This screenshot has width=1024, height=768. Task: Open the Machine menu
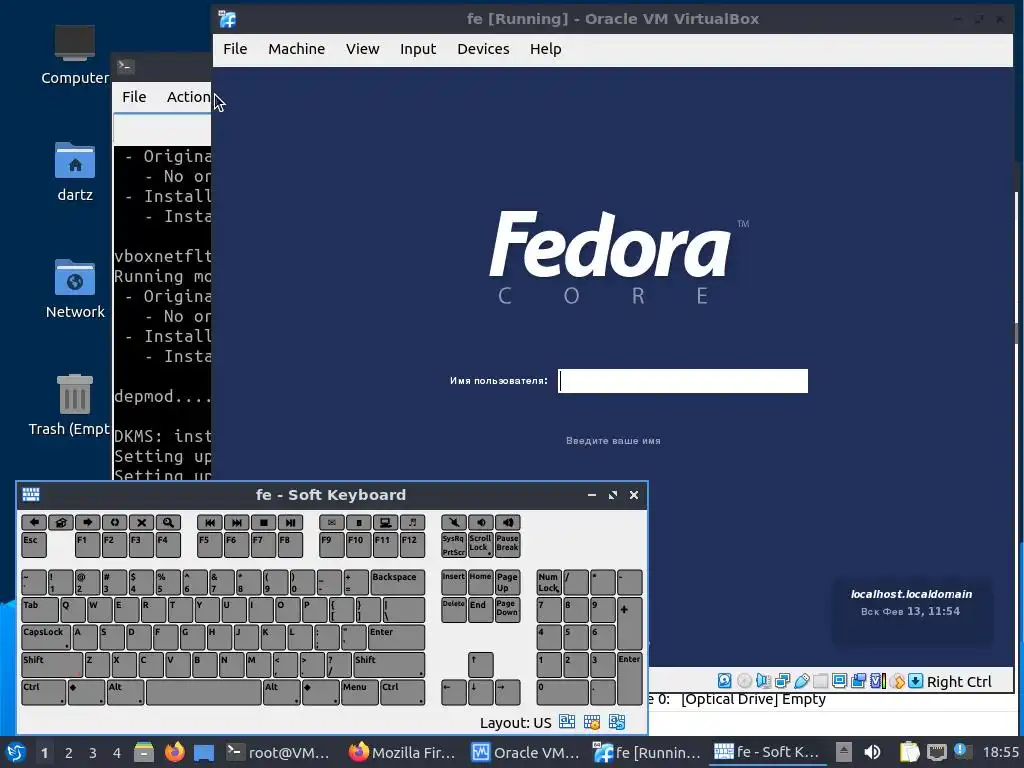[x=296, y=49]
